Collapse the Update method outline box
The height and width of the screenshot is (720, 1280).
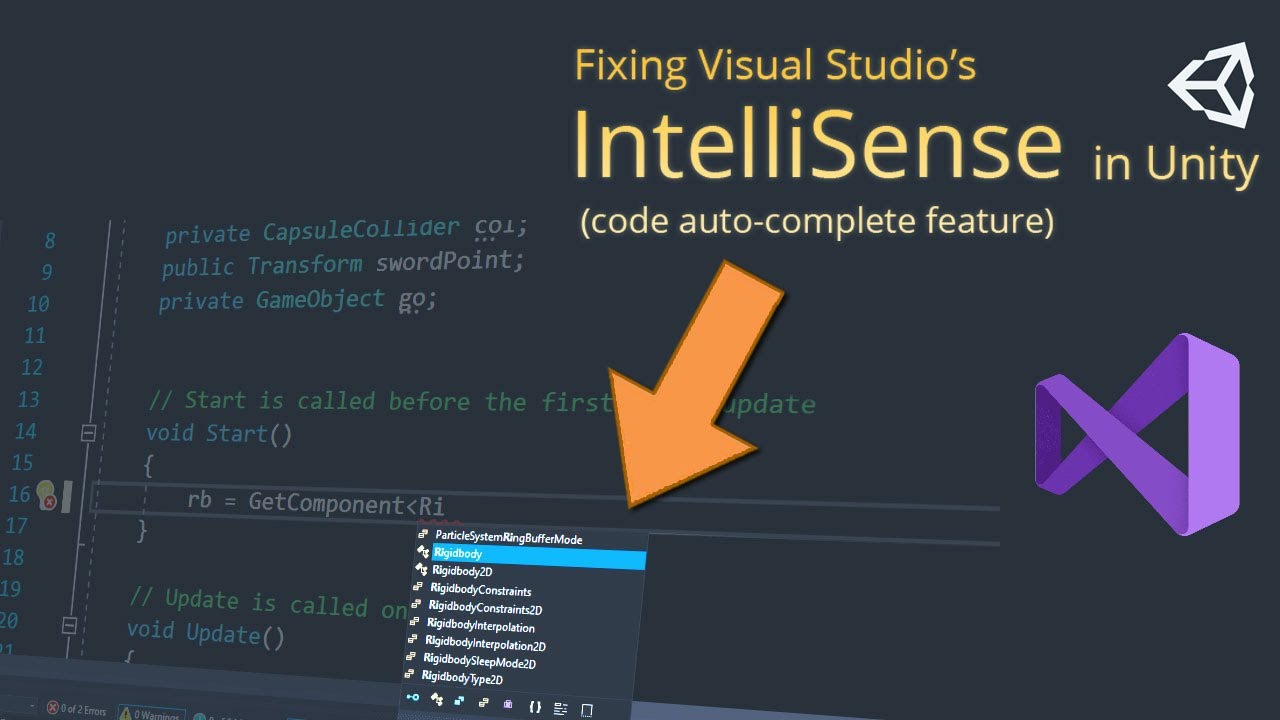(69, 626)
